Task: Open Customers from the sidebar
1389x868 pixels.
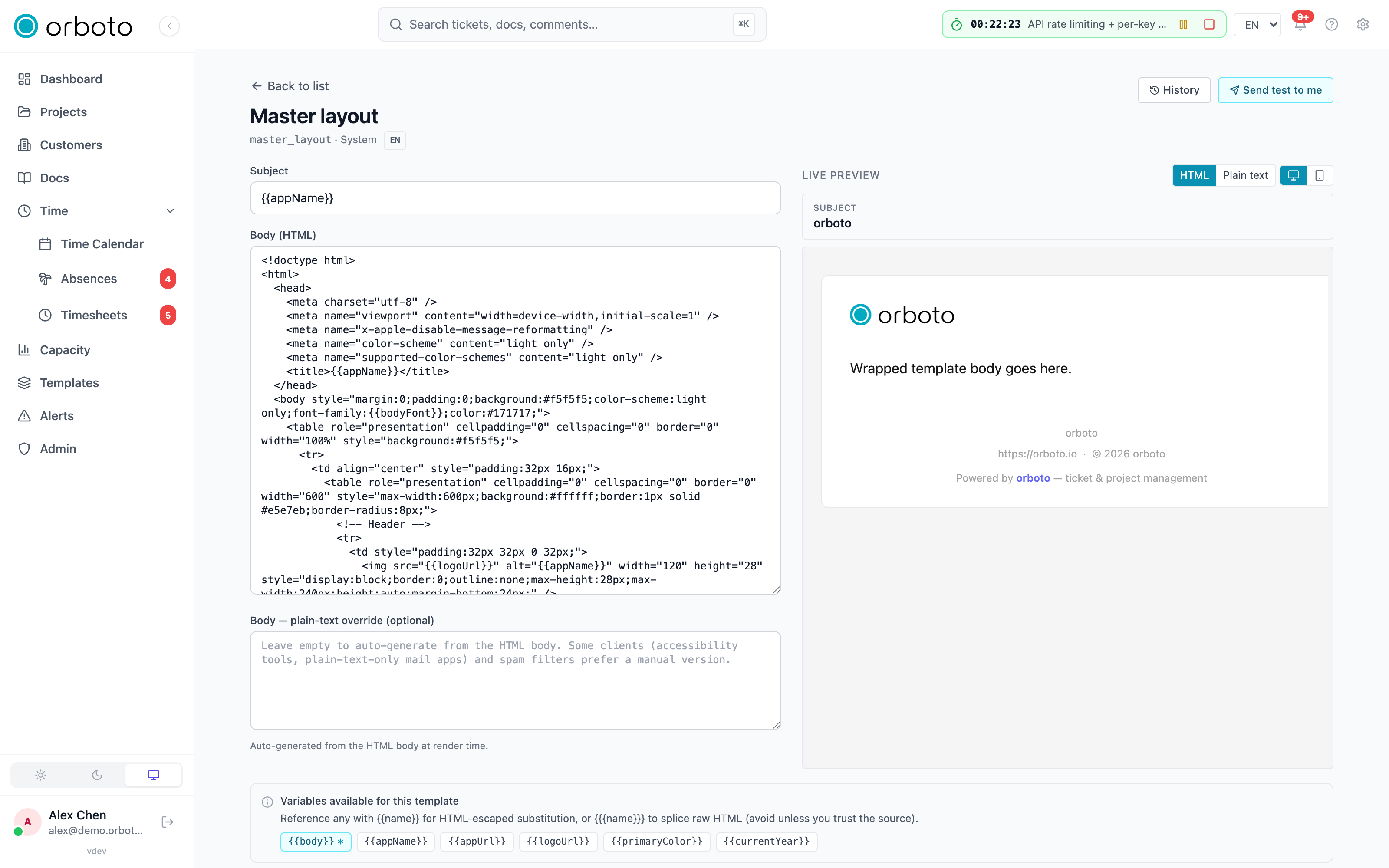Action: pyautogui.click(x=71, y=145)
